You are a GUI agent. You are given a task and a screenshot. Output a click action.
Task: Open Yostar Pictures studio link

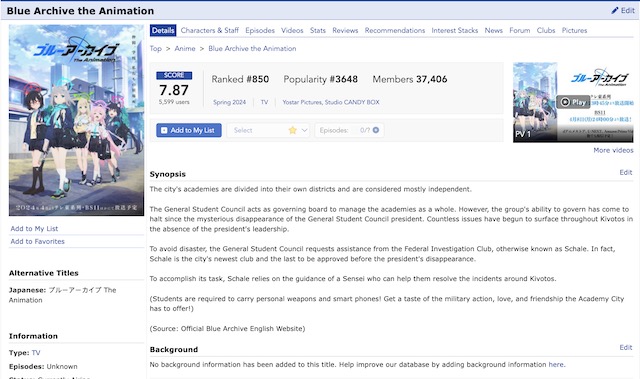click(x=302, y=102)
